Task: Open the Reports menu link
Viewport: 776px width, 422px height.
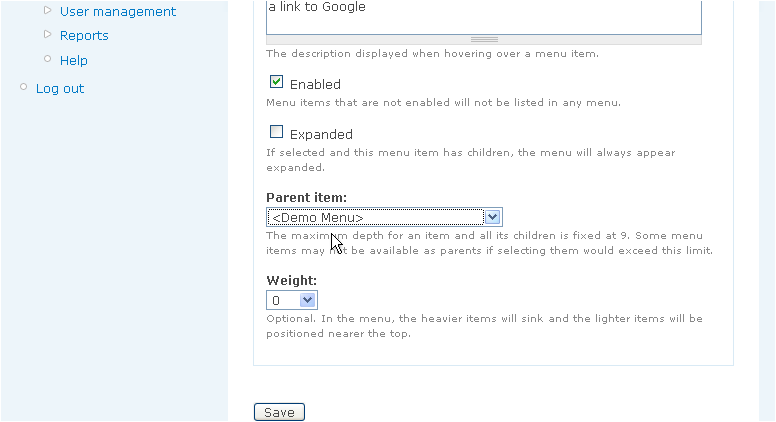Action: coord(84,36)
